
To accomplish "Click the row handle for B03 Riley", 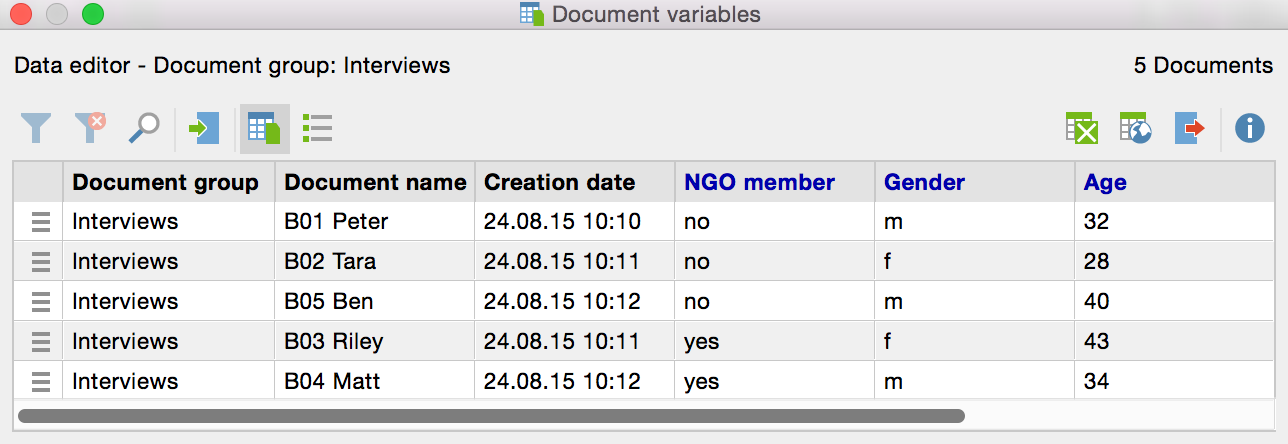I will (x=40, y=342).
